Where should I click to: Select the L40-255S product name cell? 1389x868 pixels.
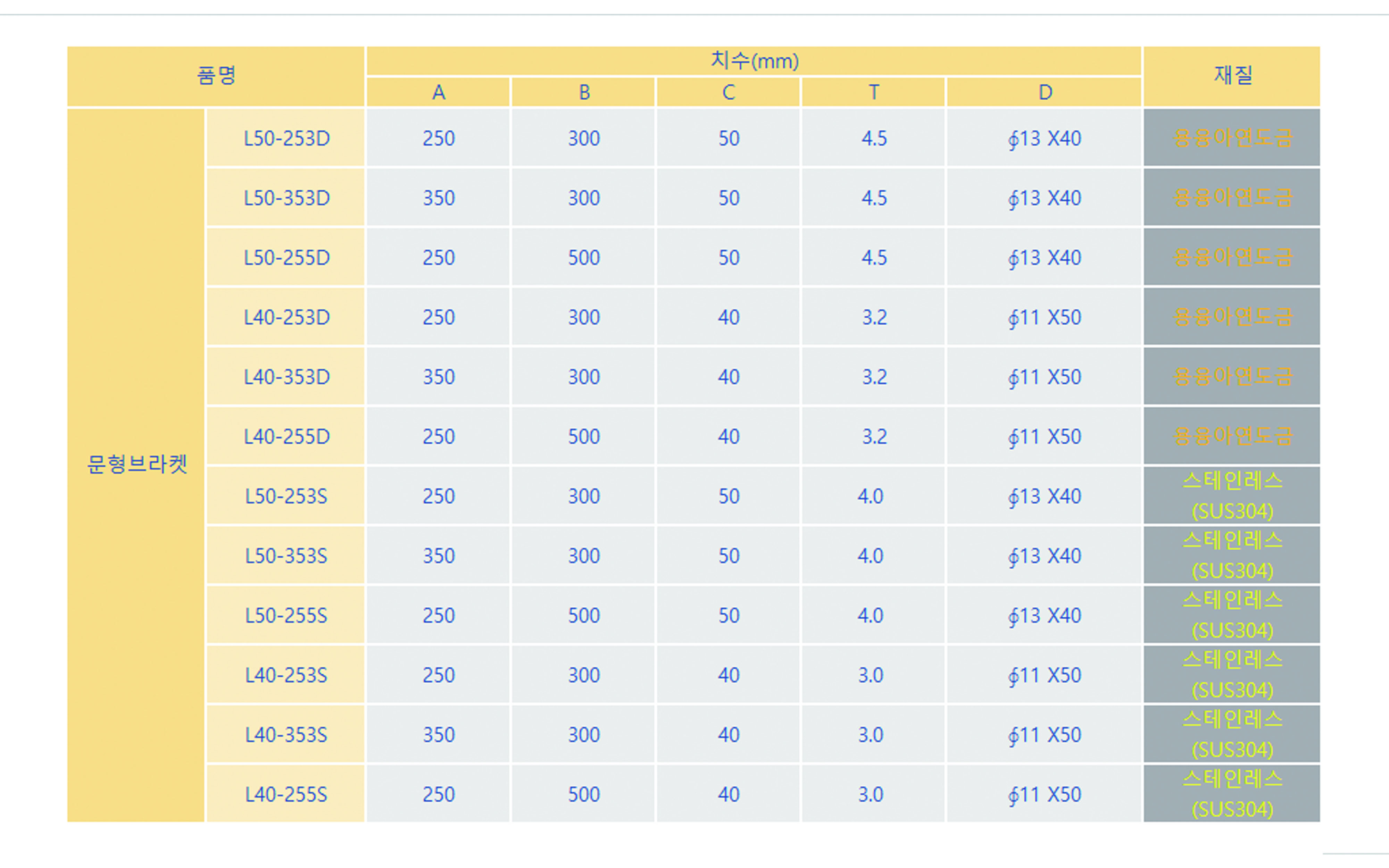286,794
